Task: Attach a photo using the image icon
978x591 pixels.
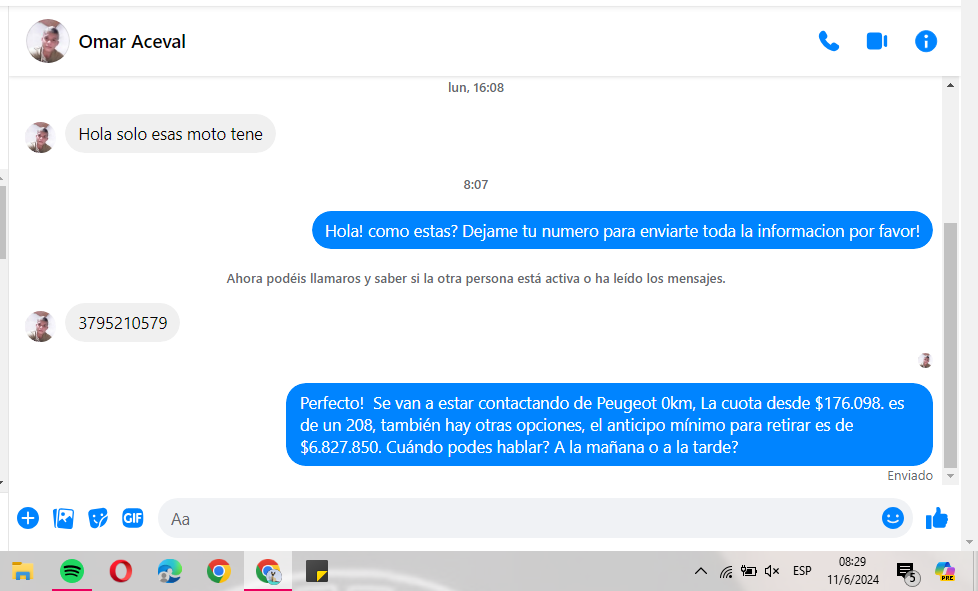Action: coord(64,518)
